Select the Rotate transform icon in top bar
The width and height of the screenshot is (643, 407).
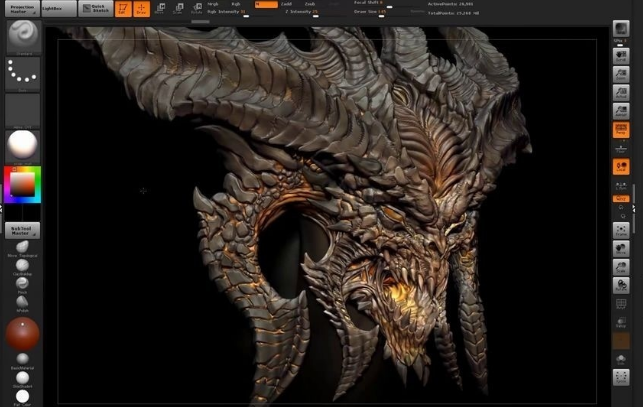[x=197, y=9]
